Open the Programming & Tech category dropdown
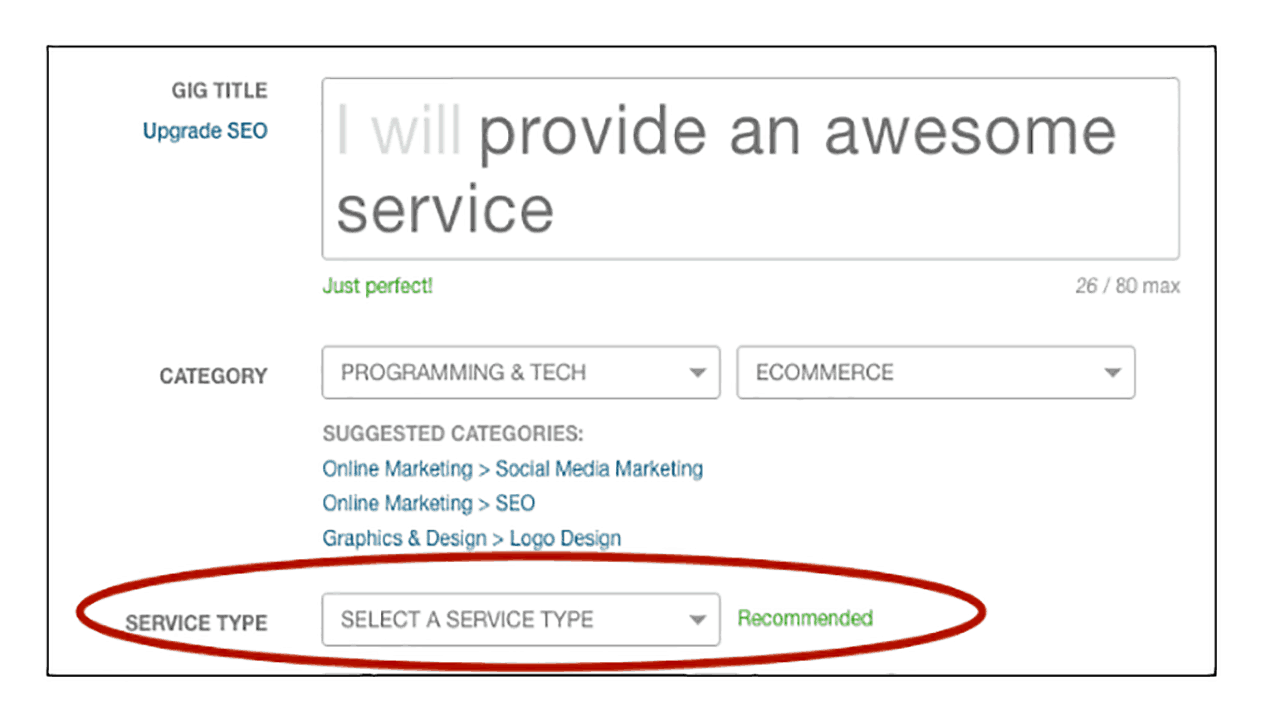 tap(520, 373)
